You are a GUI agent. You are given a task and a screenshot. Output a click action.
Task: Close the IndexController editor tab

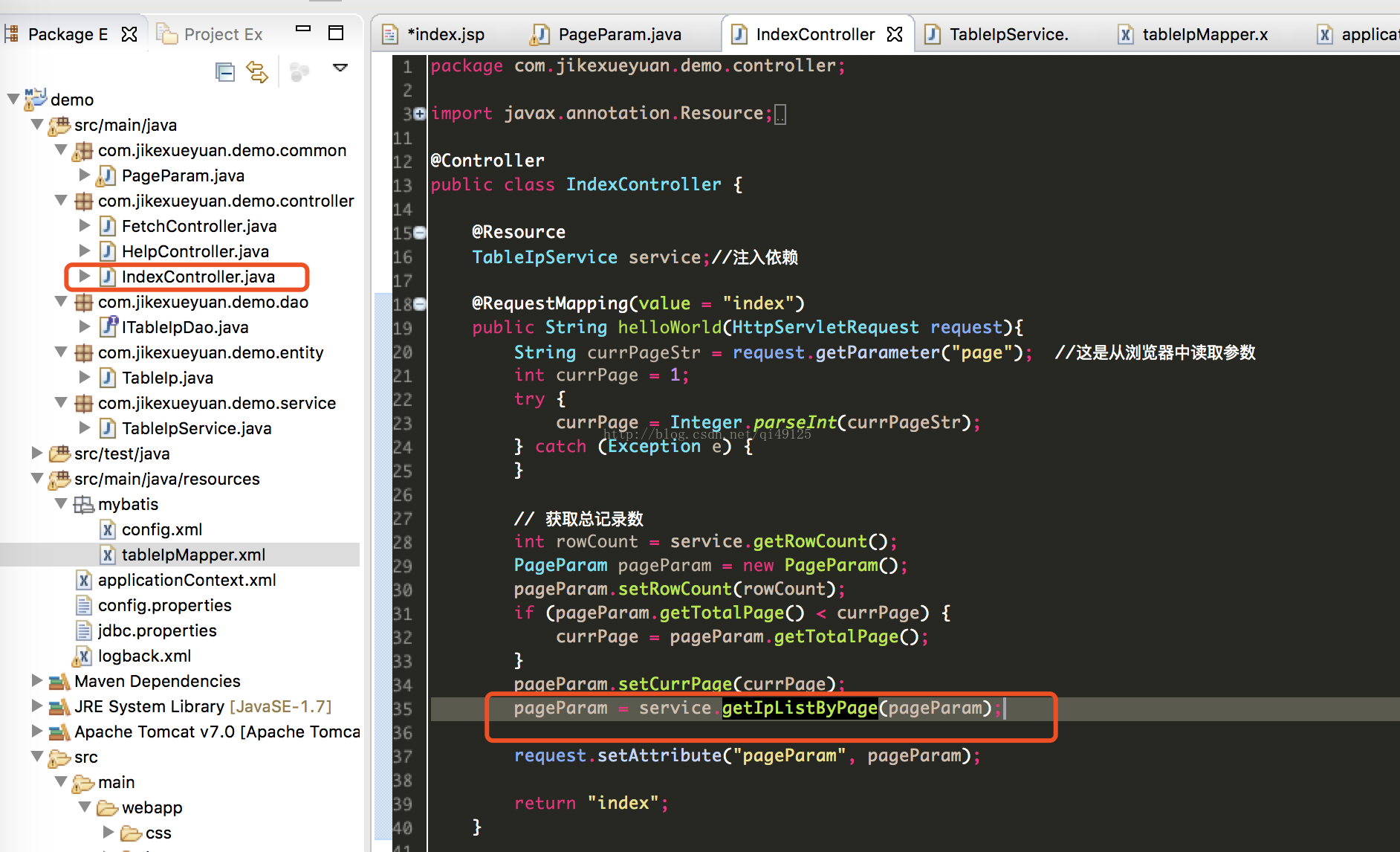click(x=895, y=34)
